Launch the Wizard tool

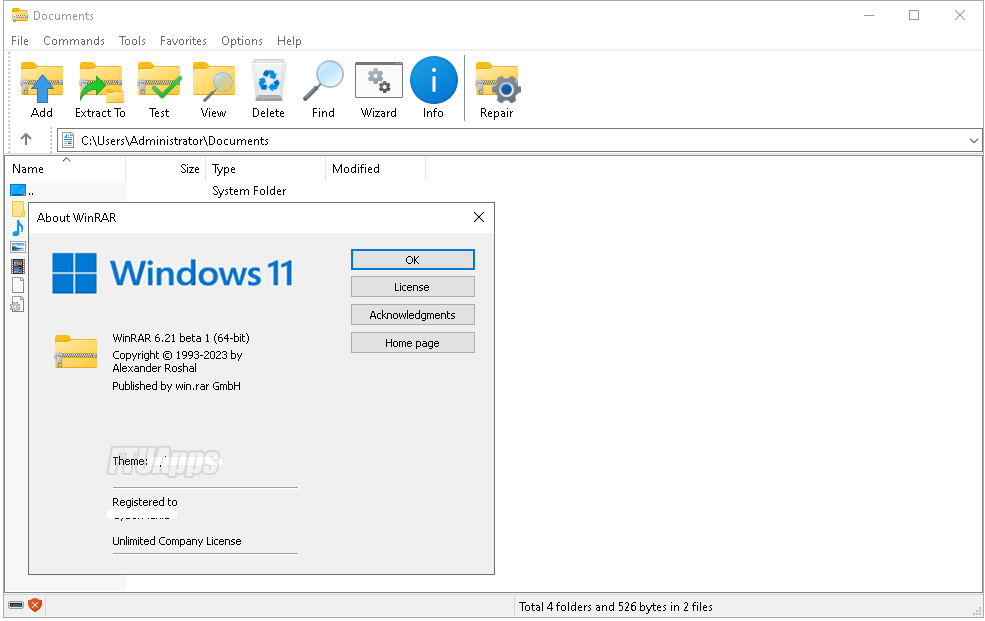point(379,80)
